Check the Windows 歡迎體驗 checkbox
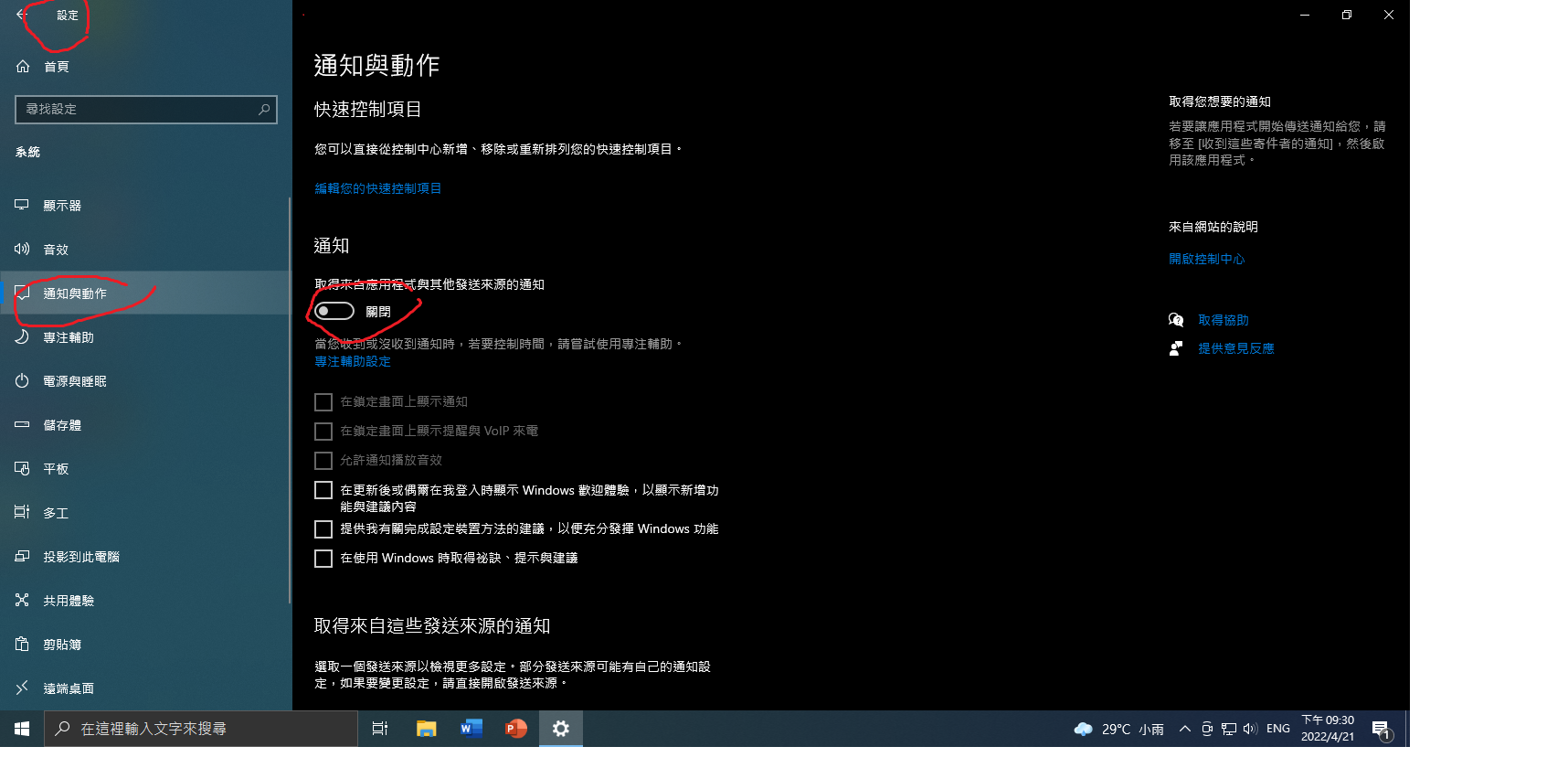This screenshot has width=1568, height=768. (323, 491)
